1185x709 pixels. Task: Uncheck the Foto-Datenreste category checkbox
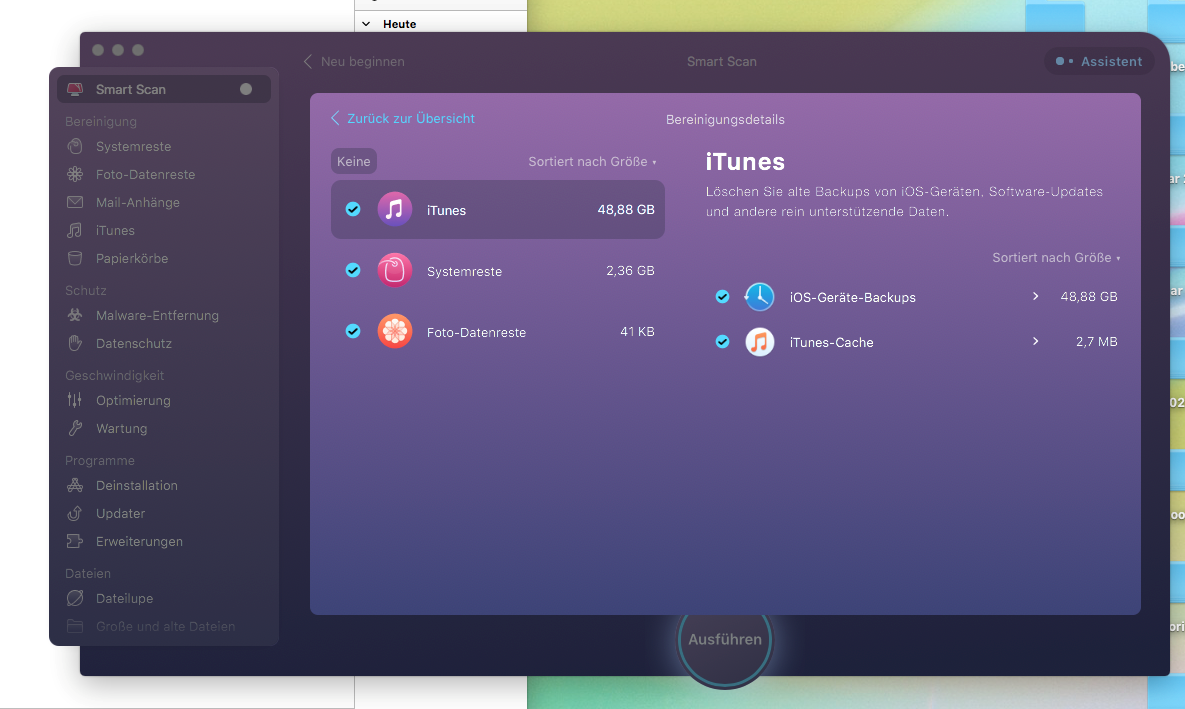pos(353,331)
